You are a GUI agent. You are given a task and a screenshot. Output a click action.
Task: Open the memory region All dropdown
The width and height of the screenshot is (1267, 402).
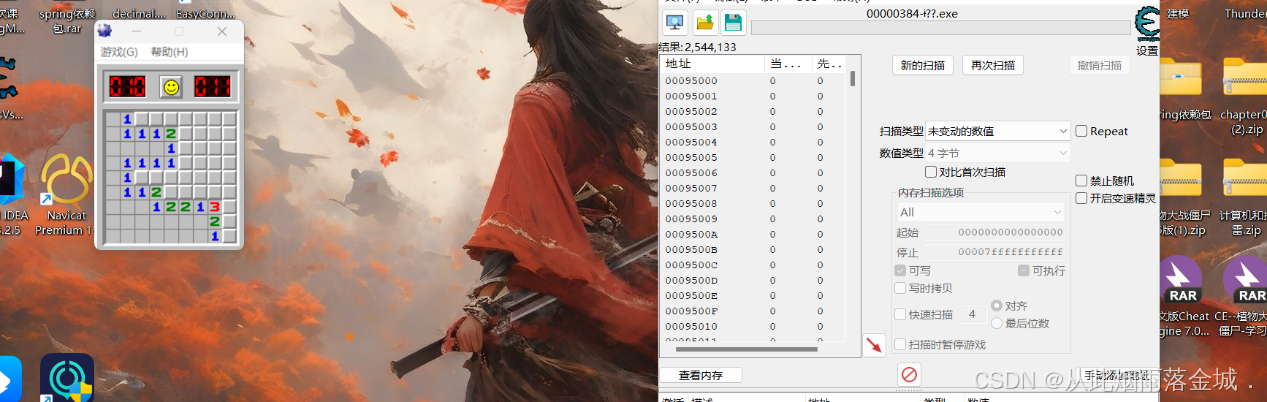980,212
